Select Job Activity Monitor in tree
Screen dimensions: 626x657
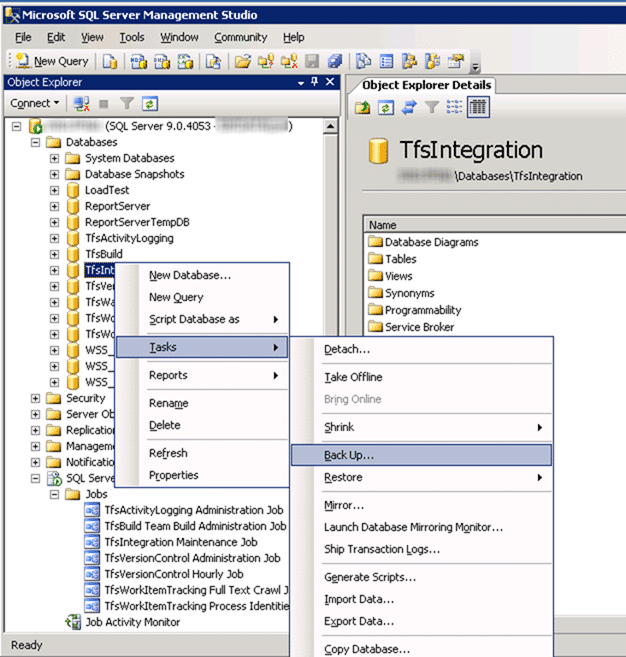[x=133, y=622]
